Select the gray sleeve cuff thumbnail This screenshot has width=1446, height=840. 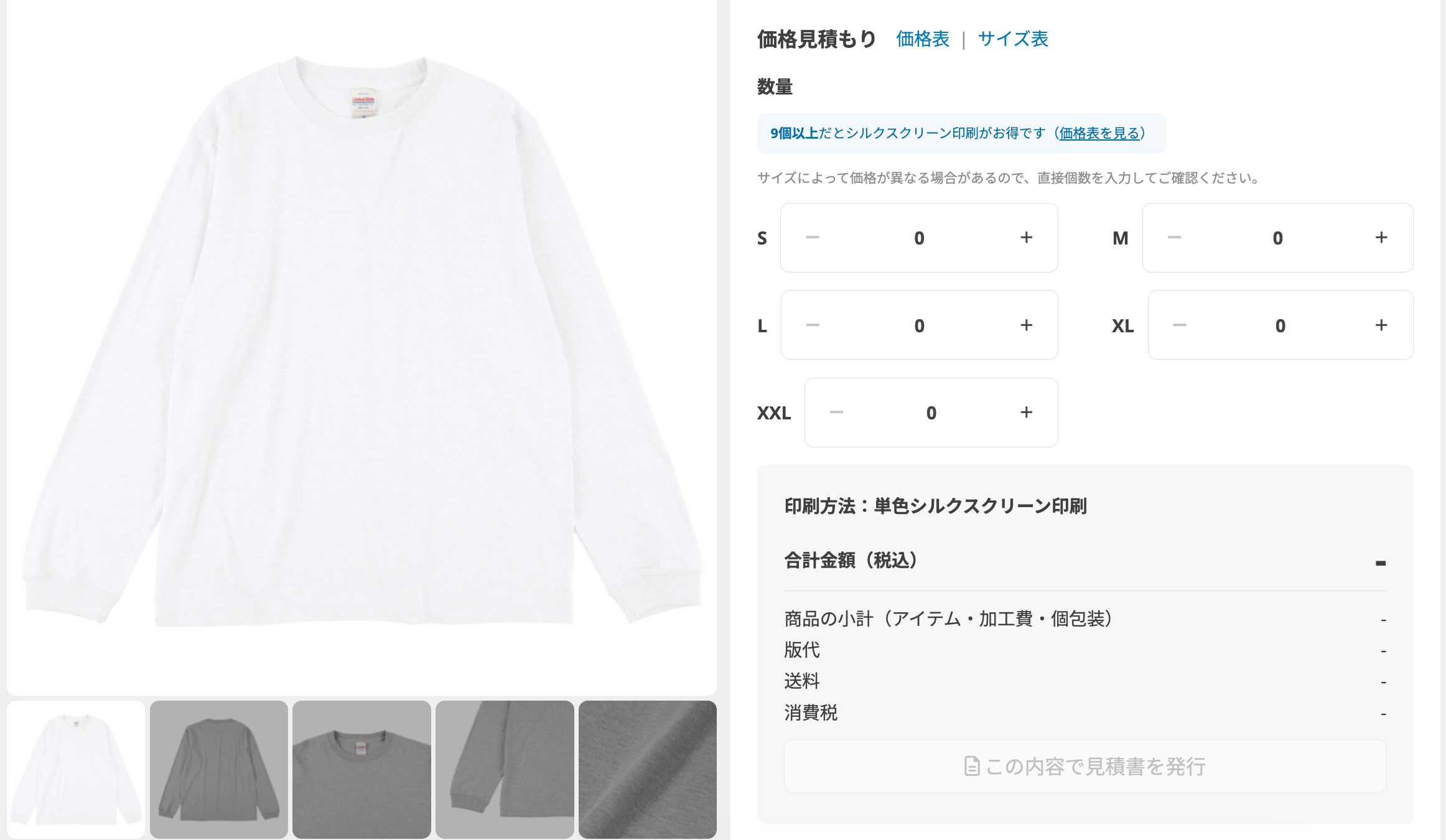click(505, 770)
